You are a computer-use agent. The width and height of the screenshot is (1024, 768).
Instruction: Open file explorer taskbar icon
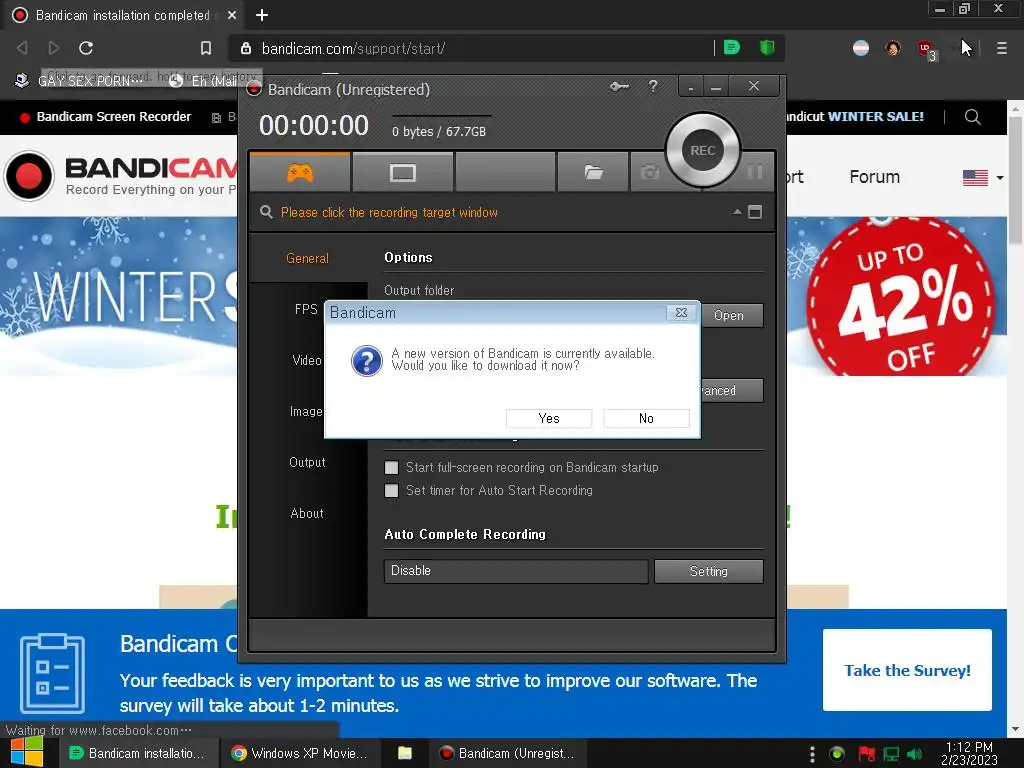[x=405, y=753]
